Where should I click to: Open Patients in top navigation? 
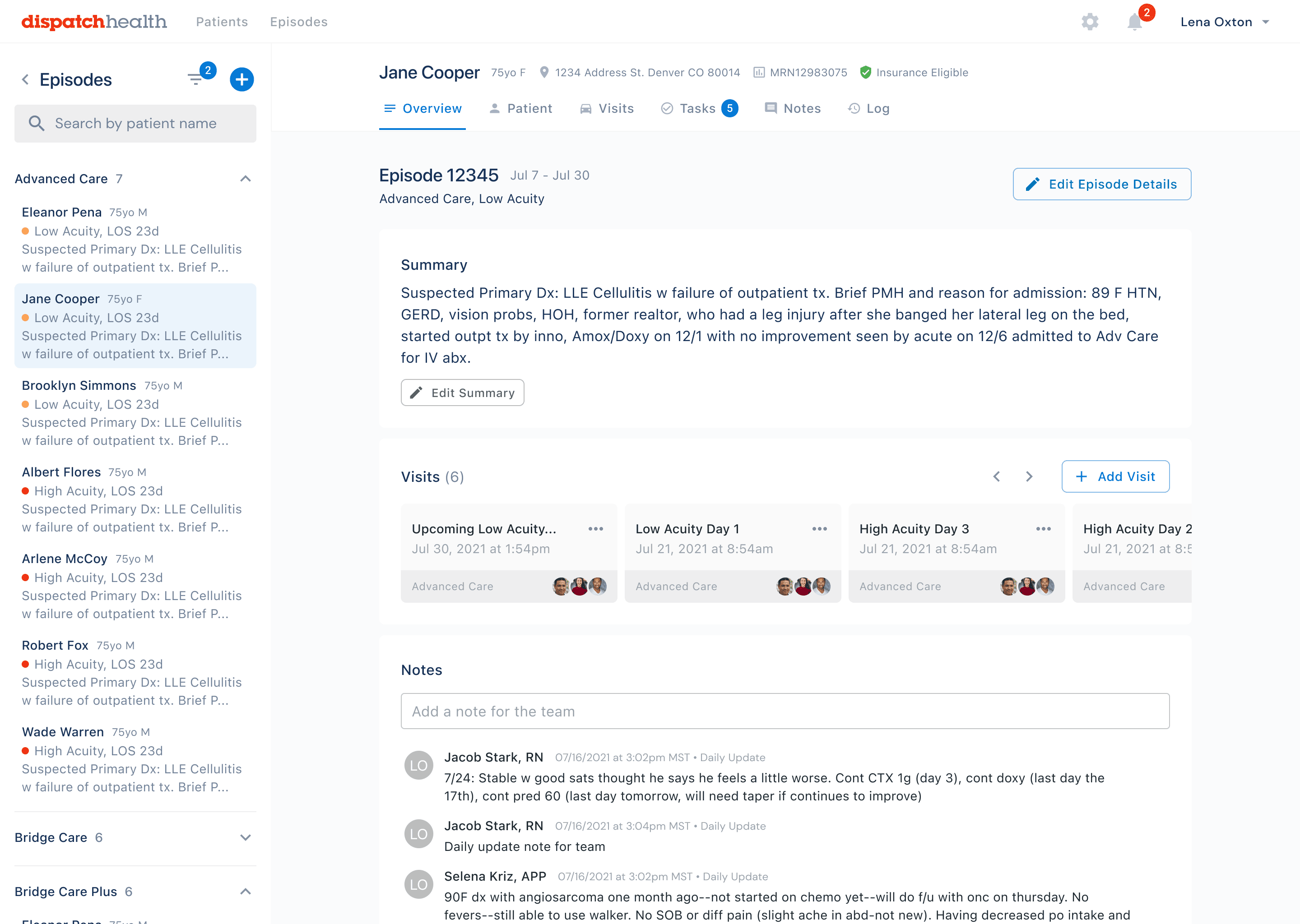(x=222, y=22)
